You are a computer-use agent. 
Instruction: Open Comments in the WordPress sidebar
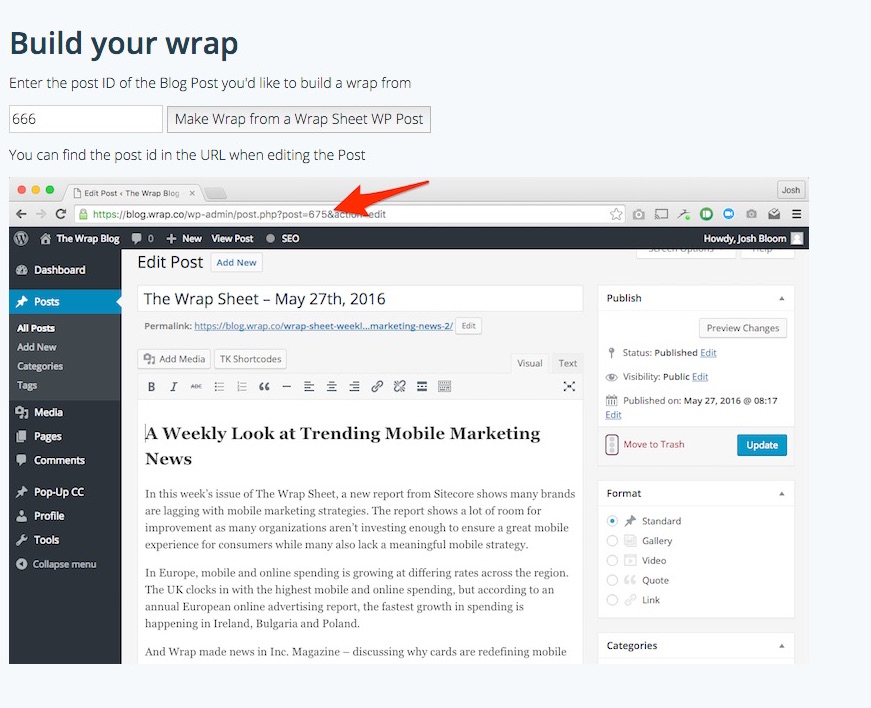tap(65, 460)
